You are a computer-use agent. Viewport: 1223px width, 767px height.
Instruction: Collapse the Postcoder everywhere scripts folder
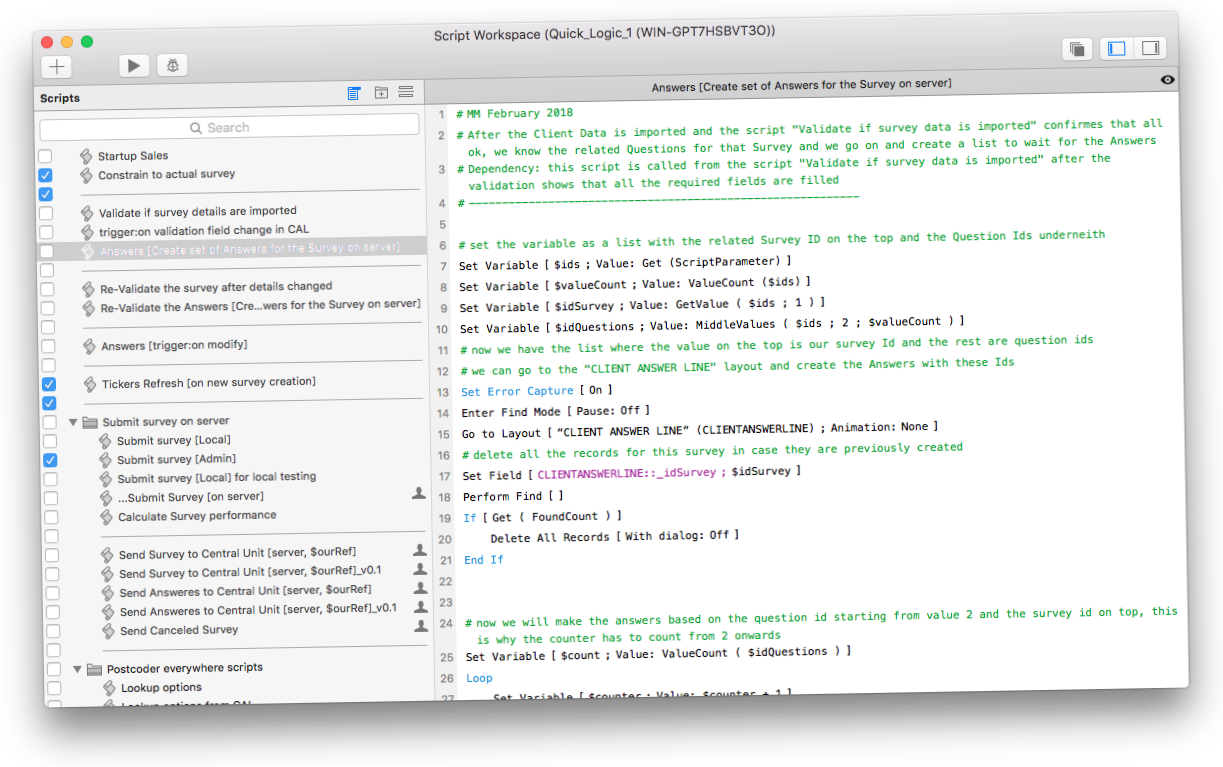(78, 669)
